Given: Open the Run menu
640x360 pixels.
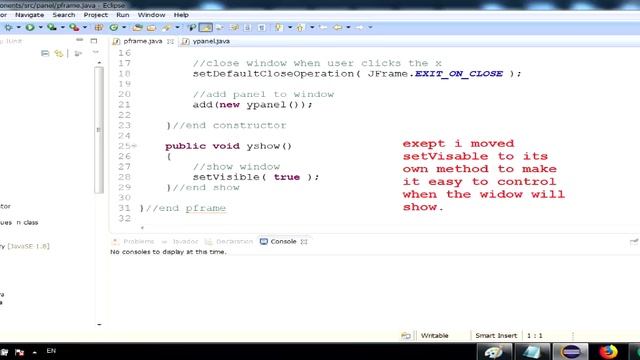Looking at the screenshot, I should [122, 15].
